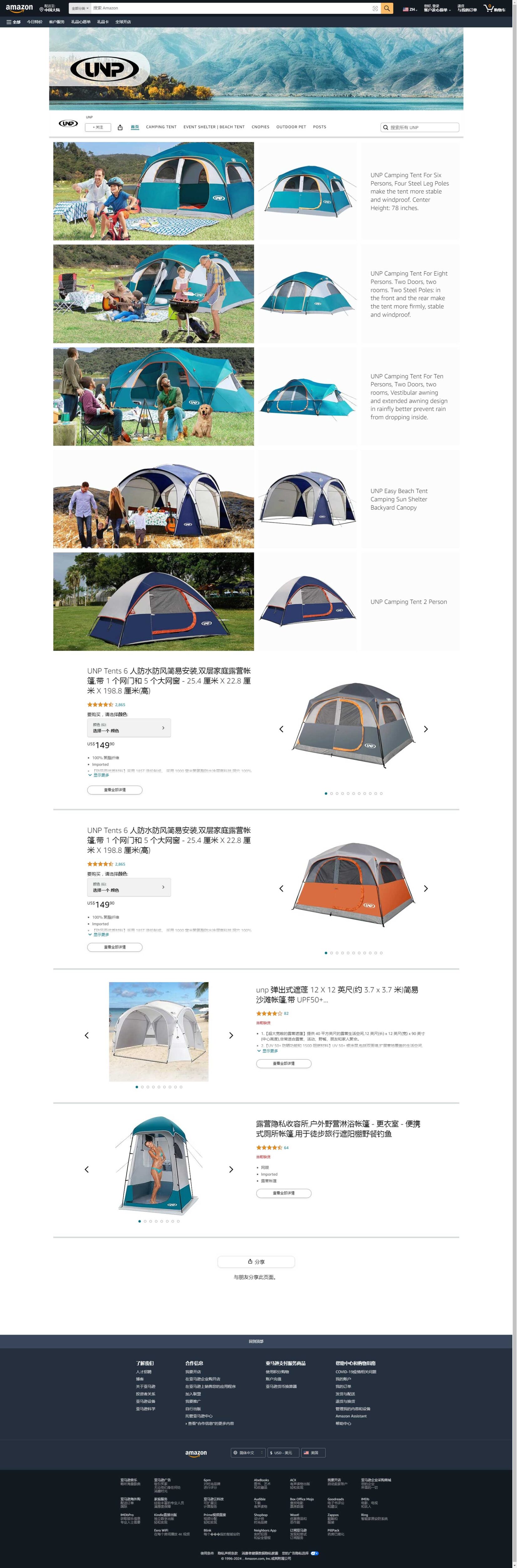Screen dimensions: 517x1568
Task: Click into the UNP store search field
Action: [420, 127]
